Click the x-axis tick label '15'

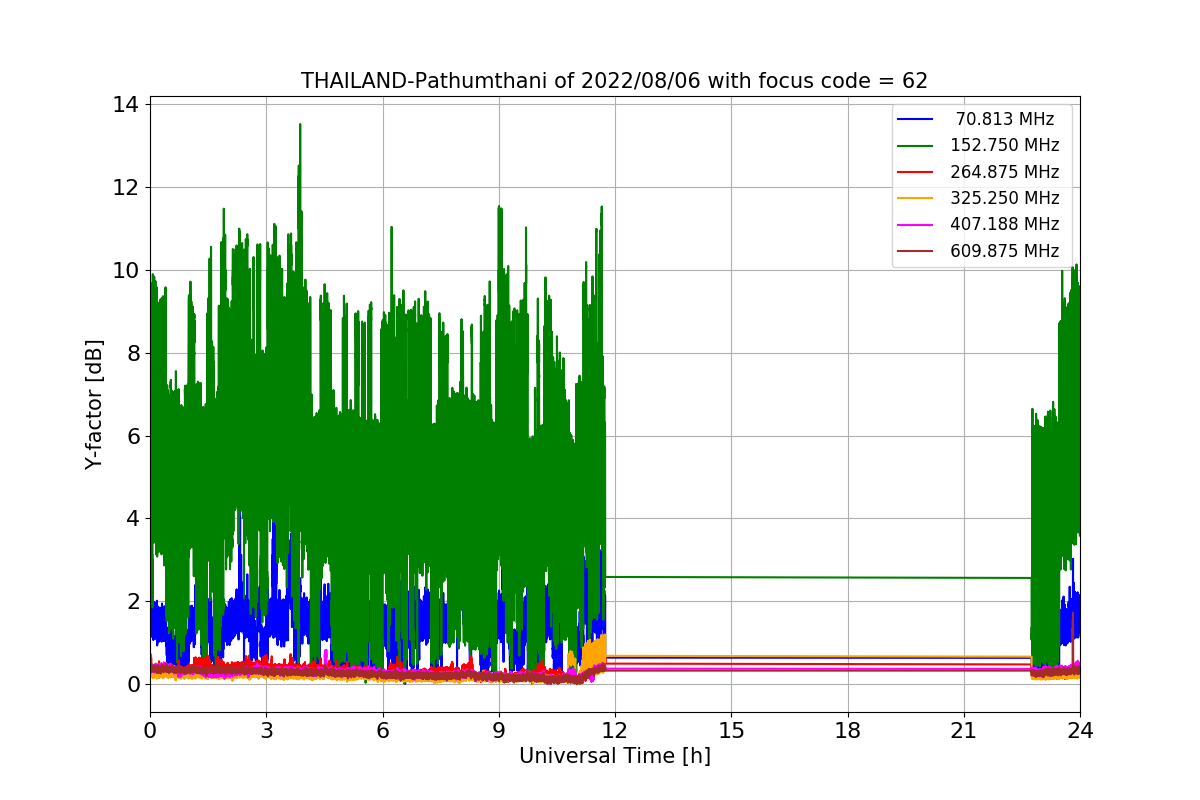click(731, 731)
